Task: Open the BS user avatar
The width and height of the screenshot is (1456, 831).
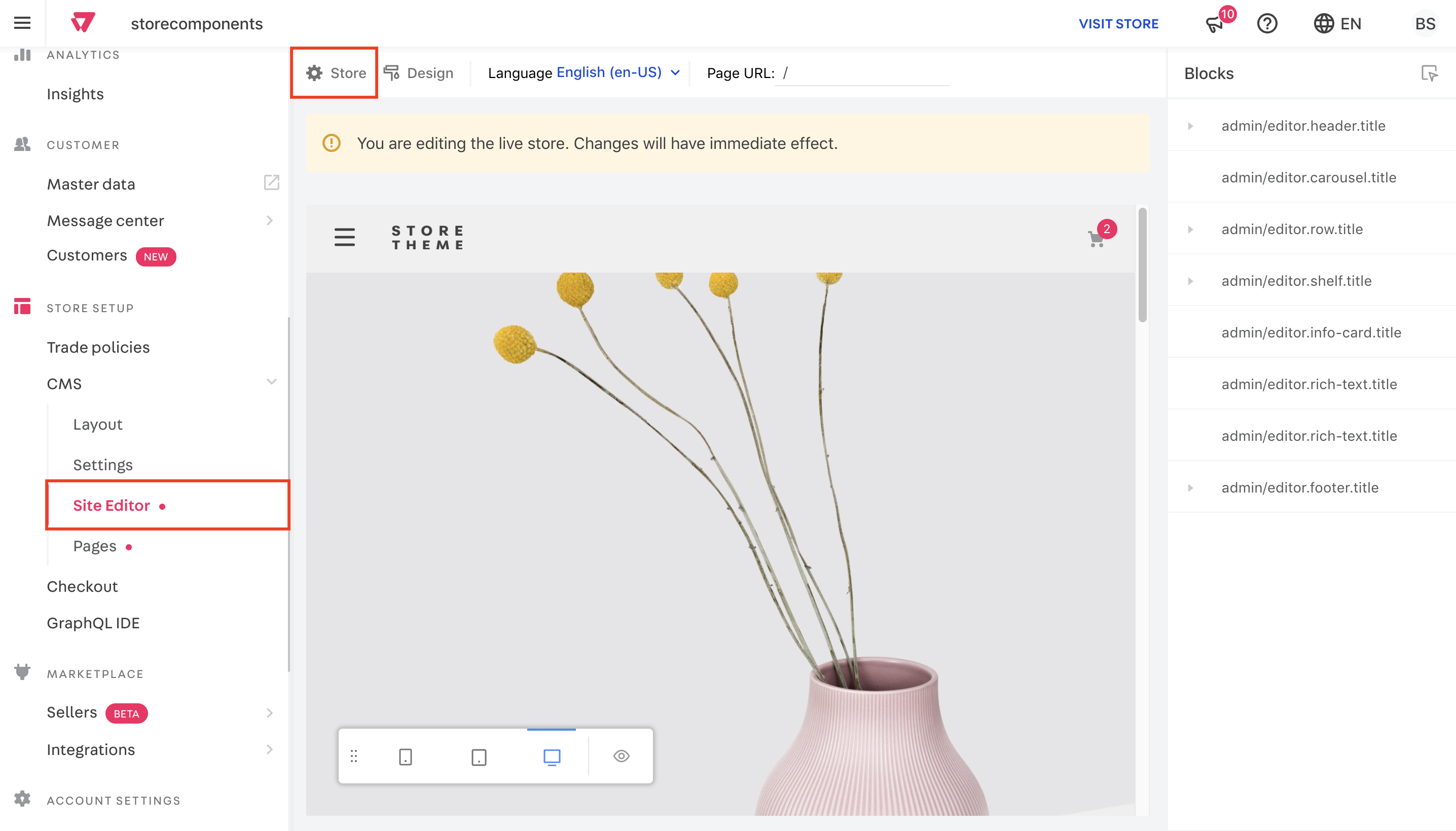Action: pyautogui.click(x=1425, y=24)
